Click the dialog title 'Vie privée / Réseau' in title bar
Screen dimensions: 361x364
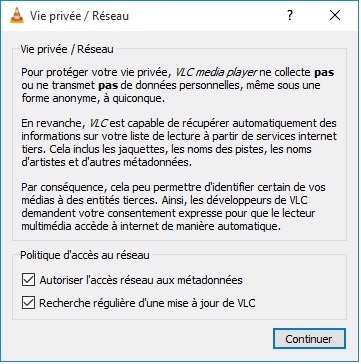click(x=79, y=16)
